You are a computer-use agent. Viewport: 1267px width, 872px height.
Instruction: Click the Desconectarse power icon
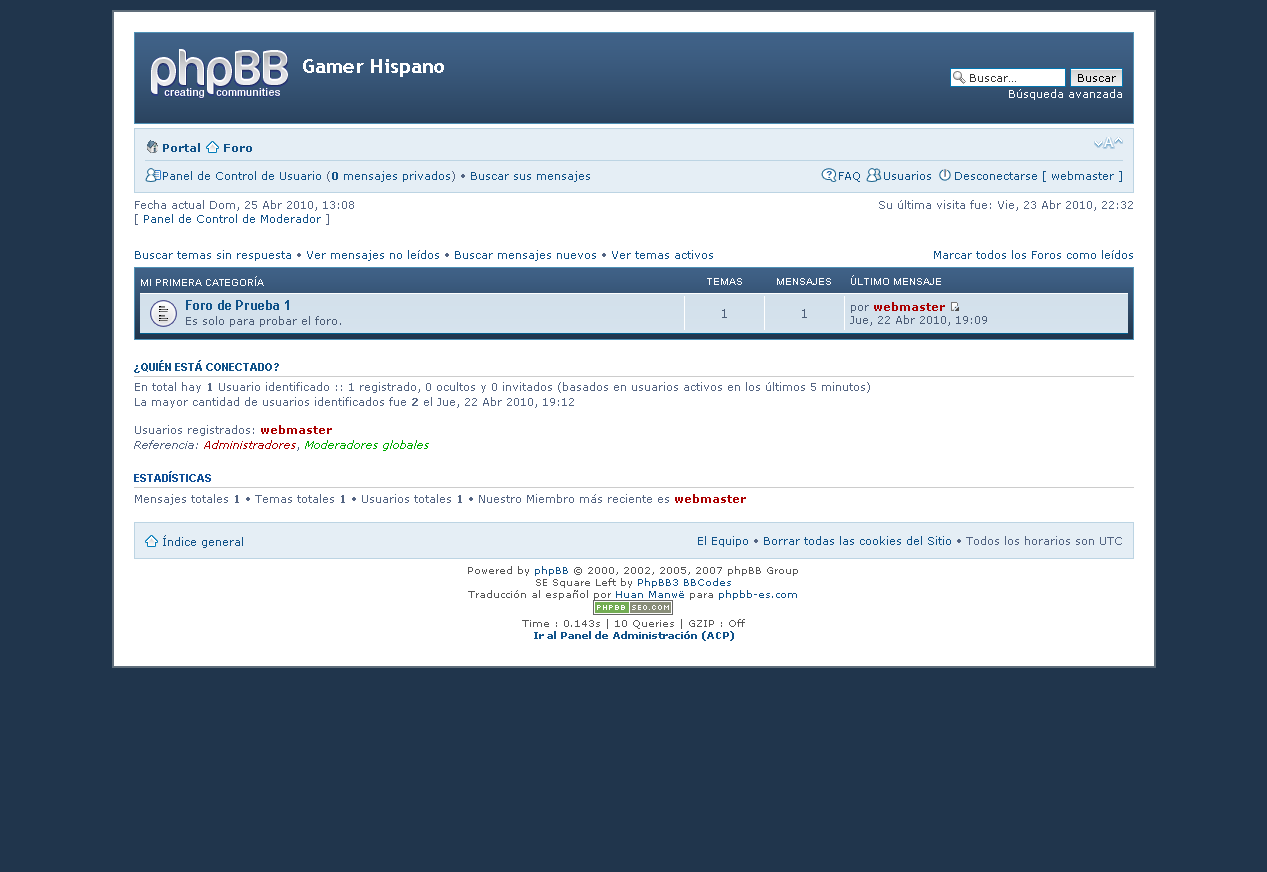[944, 175]
